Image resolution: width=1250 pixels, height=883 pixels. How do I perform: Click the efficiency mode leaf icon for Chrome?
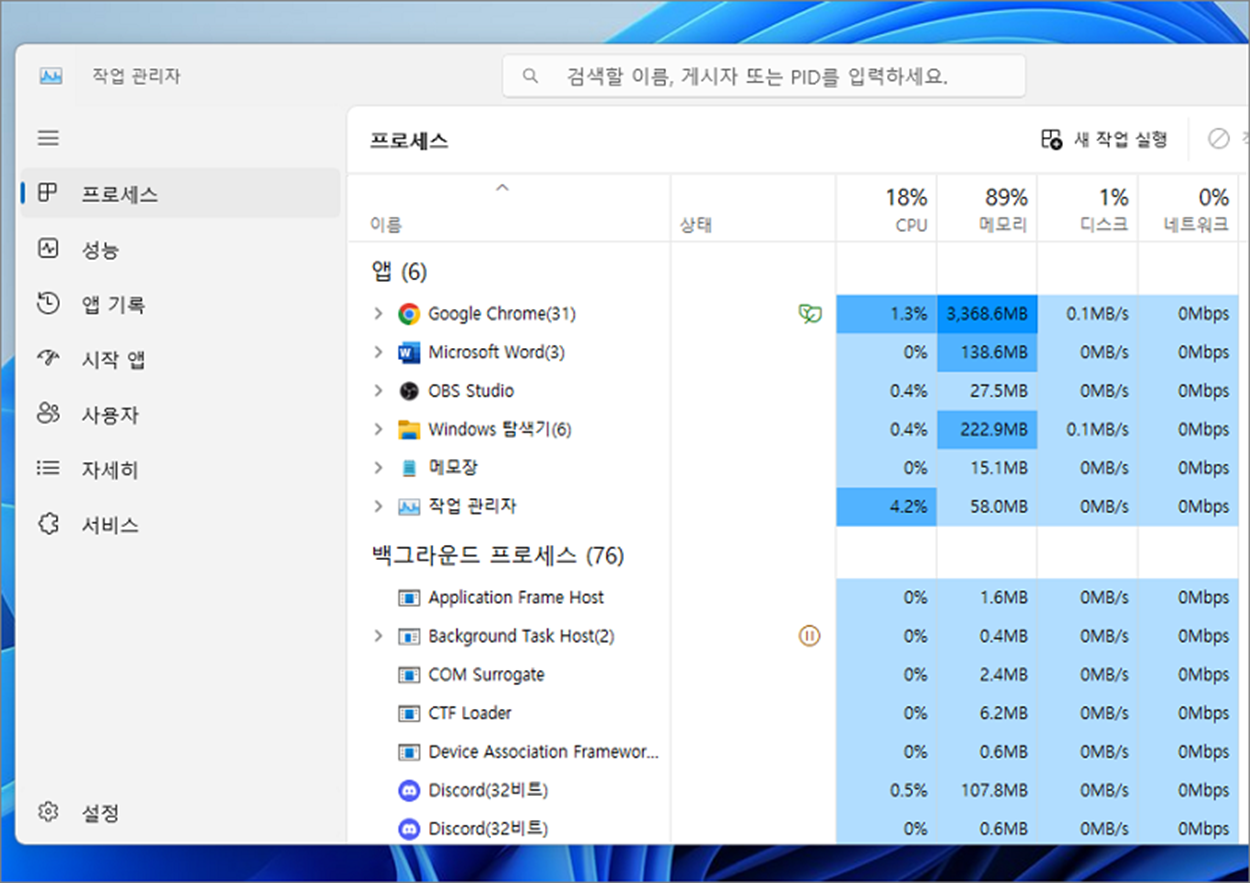click(810, 314)
